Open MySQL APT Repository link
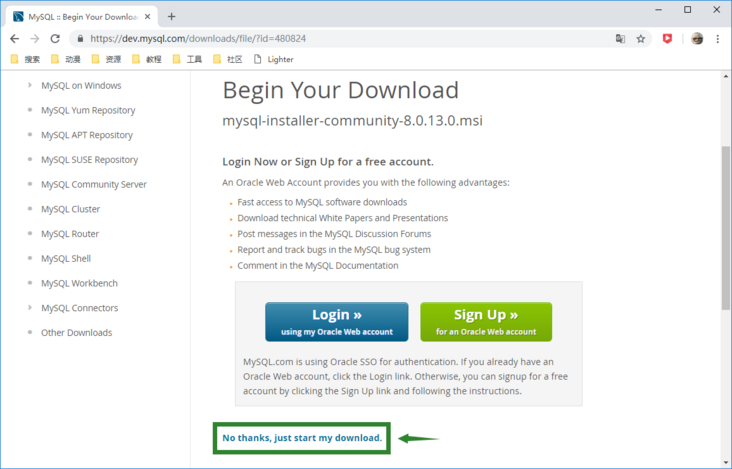The height and width of the screenshot is (469, 732). click(87, 135)
